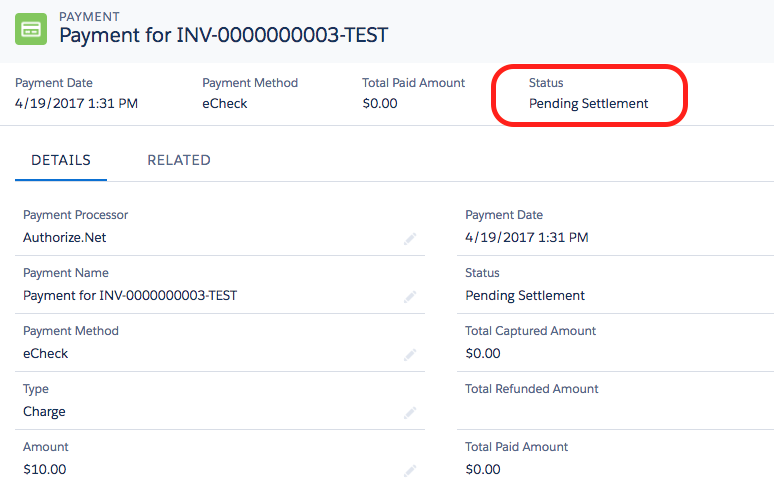The width and height of the screenshot is (774, 489).
Task: Click Payment Name value in details section
Action: click(x=130, y=295)
